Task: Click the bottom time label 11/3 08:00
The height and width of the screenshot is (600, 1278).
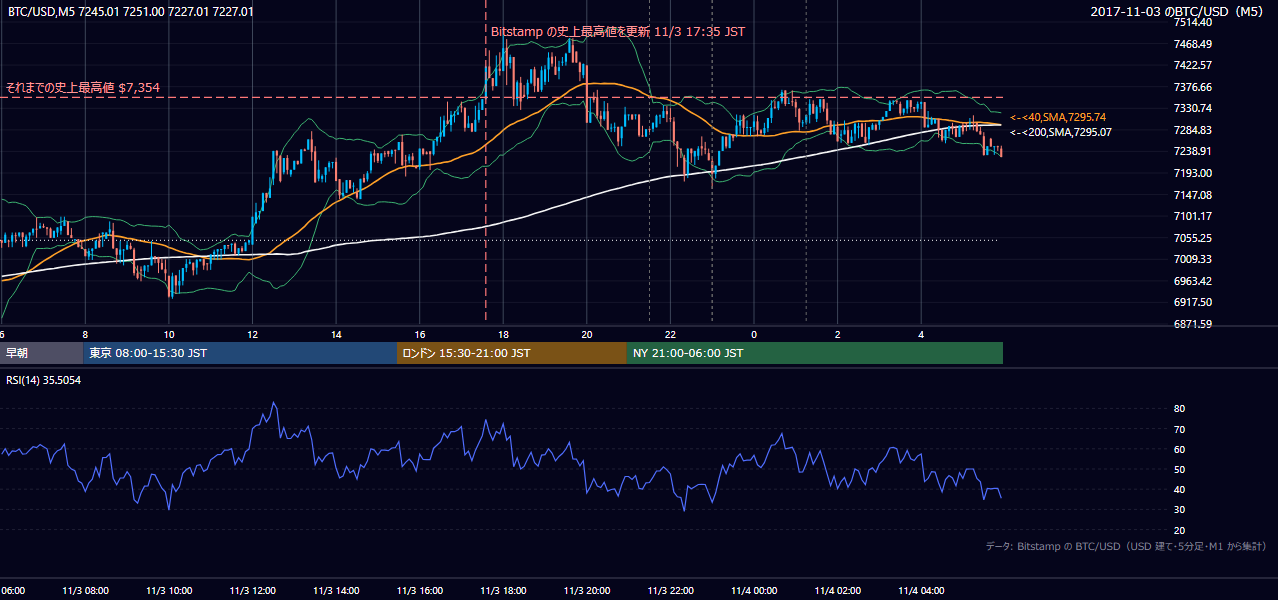Action: coord(85,591)
